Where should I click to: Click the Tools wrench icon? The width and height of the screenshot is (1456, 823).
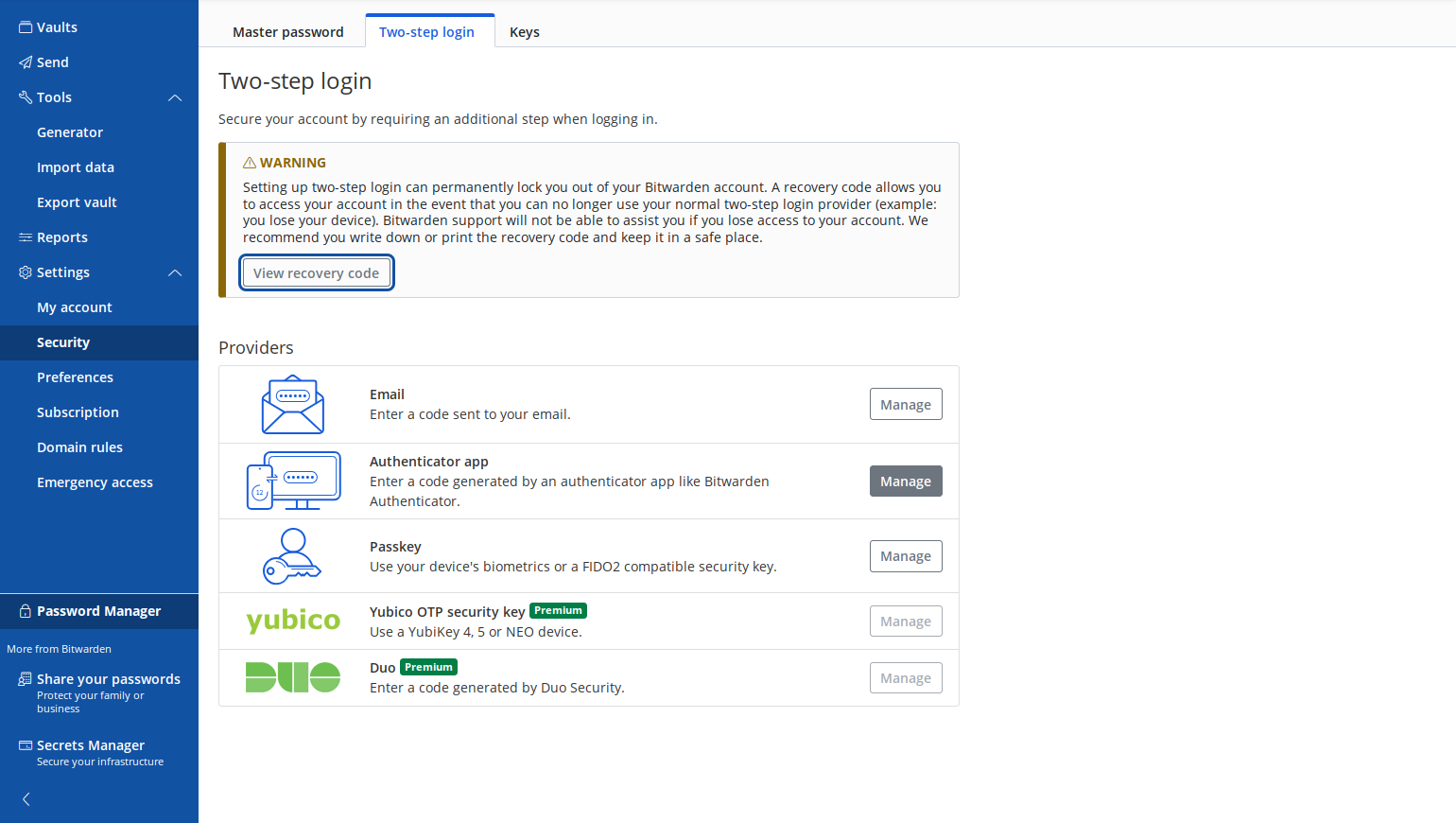tap(26, 97)
